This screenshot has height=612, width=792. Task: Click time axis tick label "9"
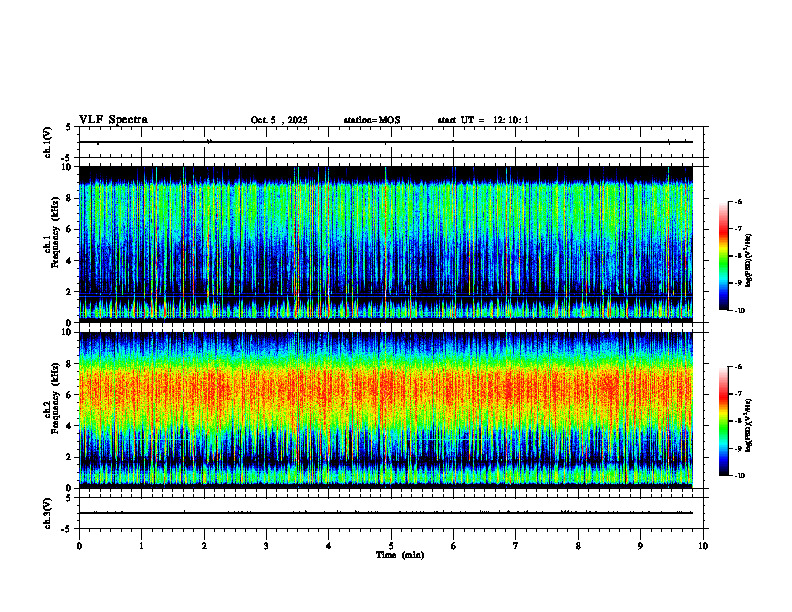[640, 546]
